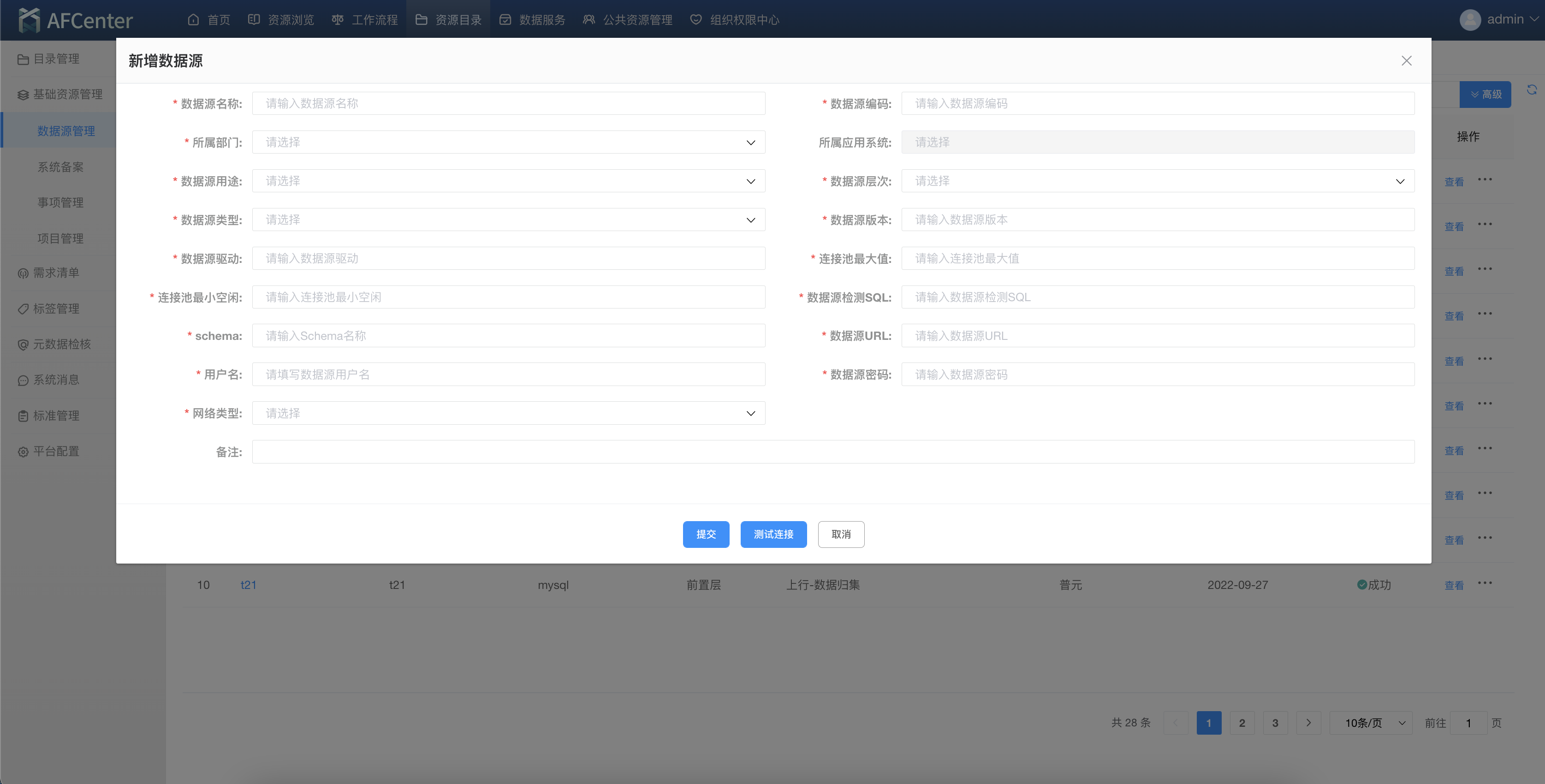Close the 新增数据源 dialog with X

[1407, 60]
